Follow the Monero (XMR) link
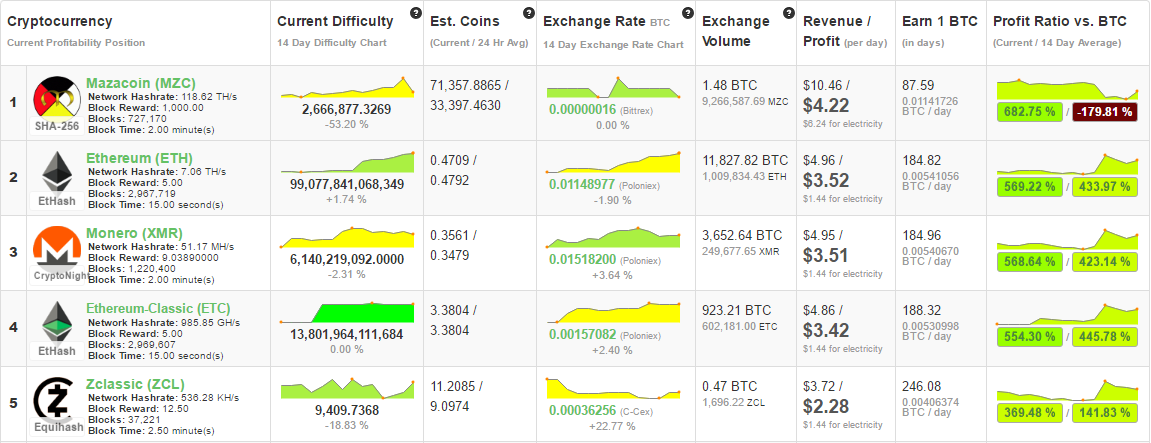The image size is (1151, 443). tap(135, 233)
